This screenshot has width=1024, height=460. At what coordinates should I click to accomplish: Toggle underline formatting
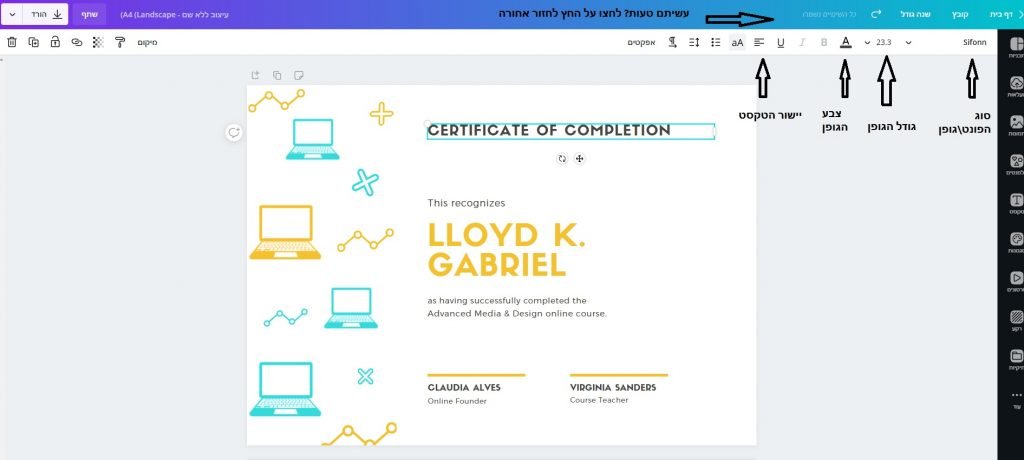click(x=781, y=43)
